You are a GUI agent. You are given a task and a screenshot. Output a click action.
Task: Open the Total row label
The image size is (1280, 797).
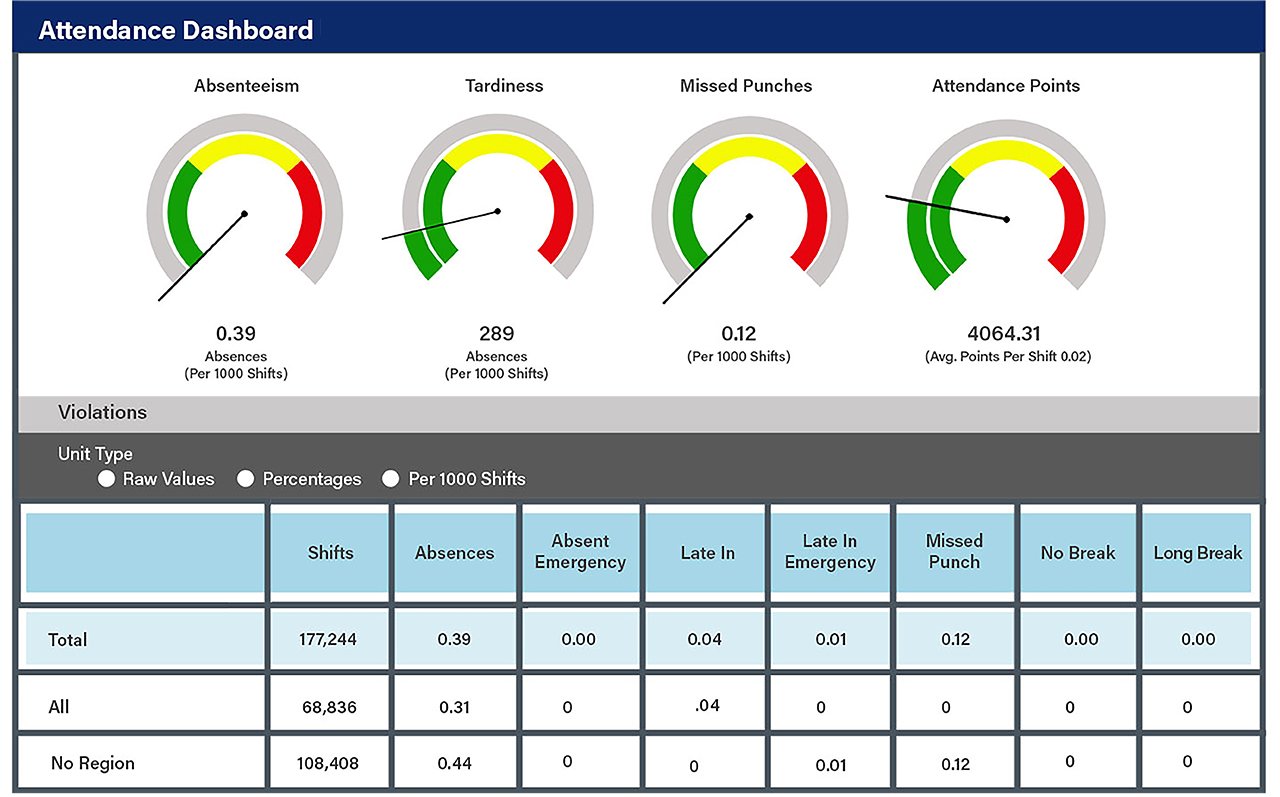(x=68, y=640)
